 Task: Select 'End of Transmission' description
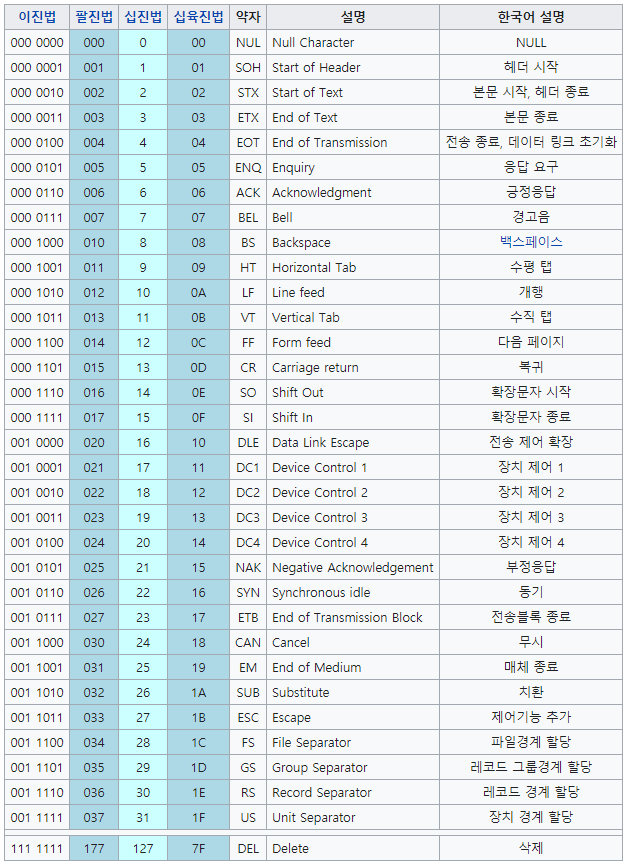click(x=329, y=143)
